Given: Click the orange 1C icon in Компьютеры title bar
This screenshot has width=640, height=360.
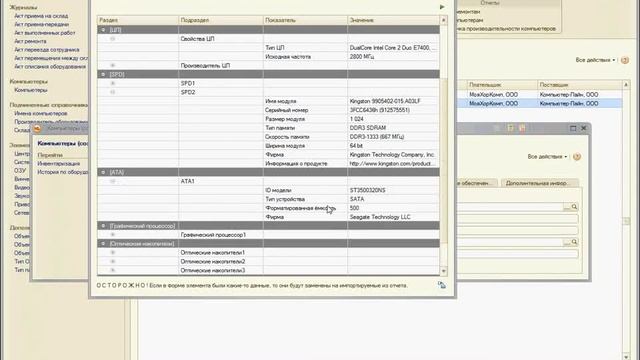Looking at the screenshot, I should tap(37, 129).
